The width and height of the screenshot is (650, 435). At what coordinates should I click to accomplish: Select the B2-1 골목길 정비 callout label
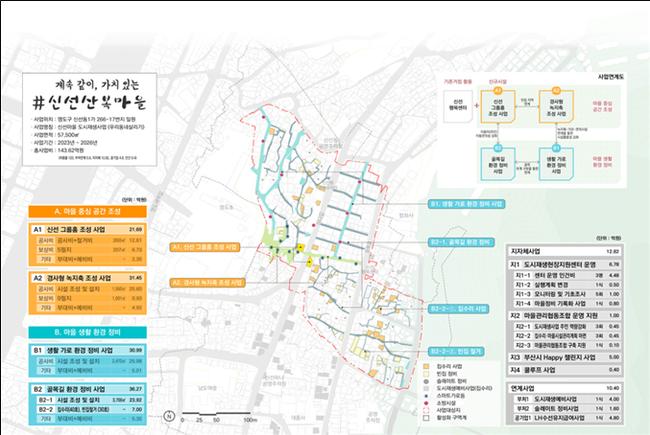(x=460, y=241)
